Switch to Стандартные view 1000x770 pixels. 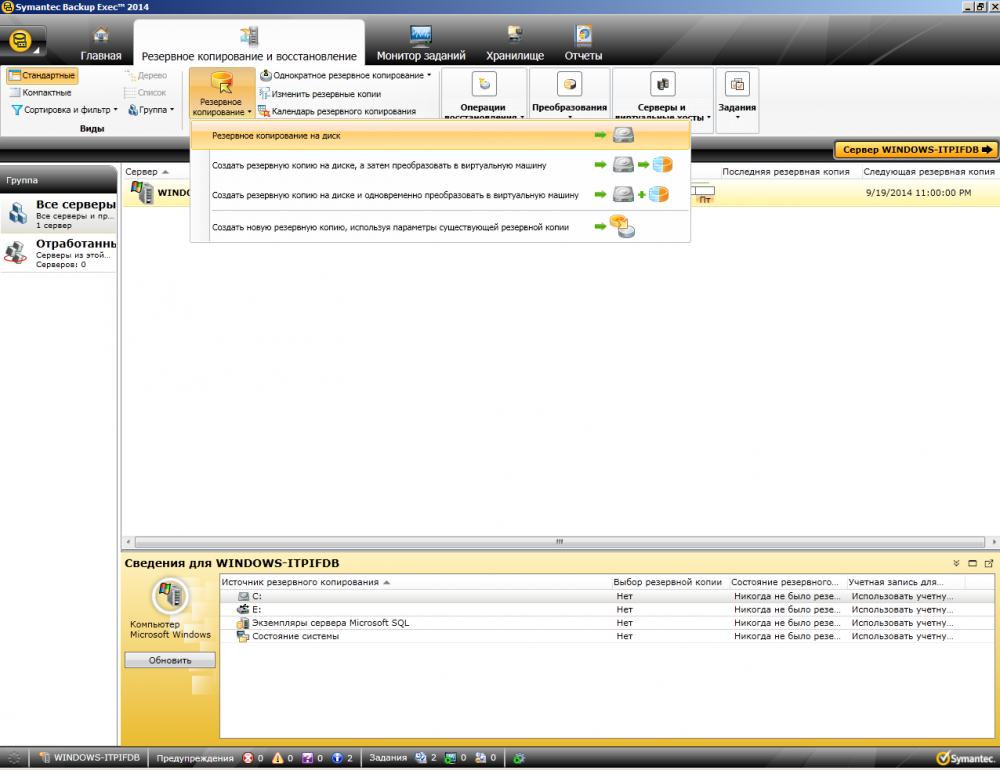tap(42, 75)
